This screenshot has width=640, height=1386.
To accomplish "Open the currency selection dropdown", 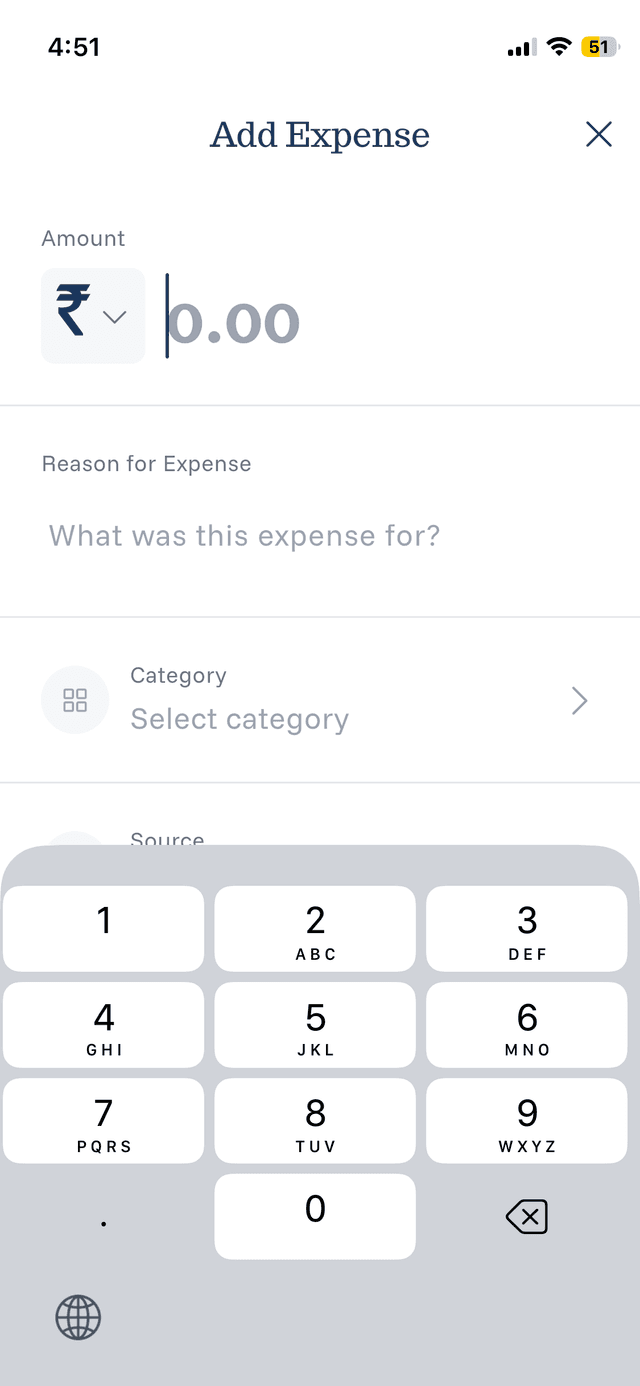I will click(113, 317).
